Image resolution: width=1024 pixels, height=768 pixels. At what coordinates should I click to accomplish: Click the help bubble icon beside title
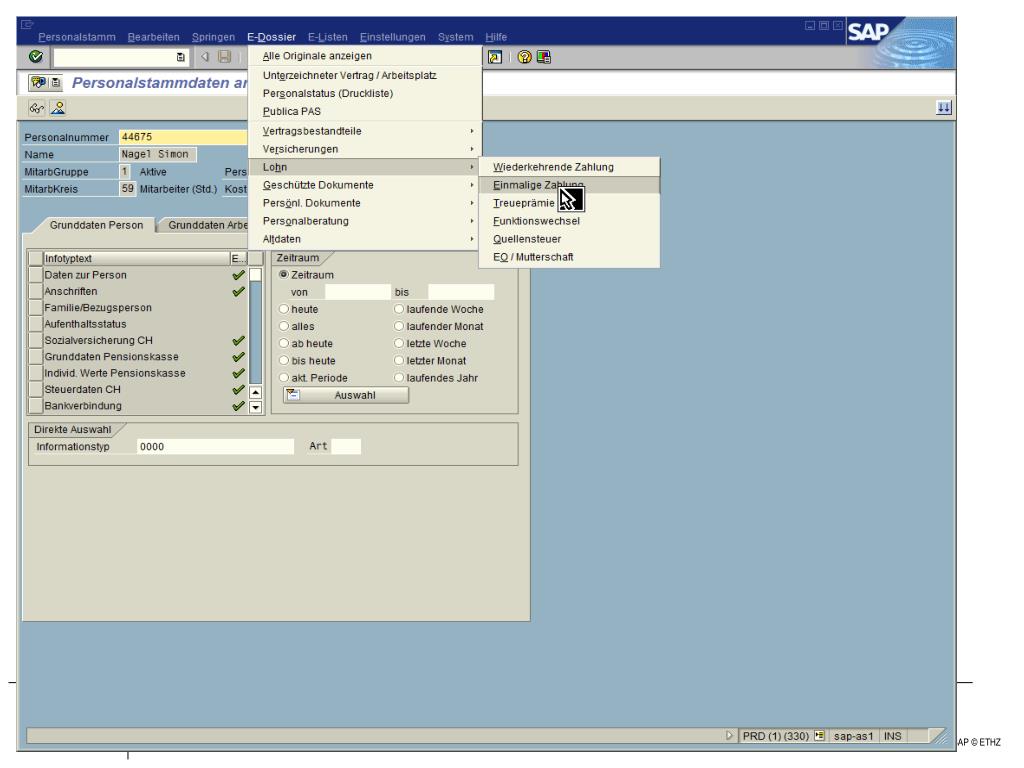(38, 82)
